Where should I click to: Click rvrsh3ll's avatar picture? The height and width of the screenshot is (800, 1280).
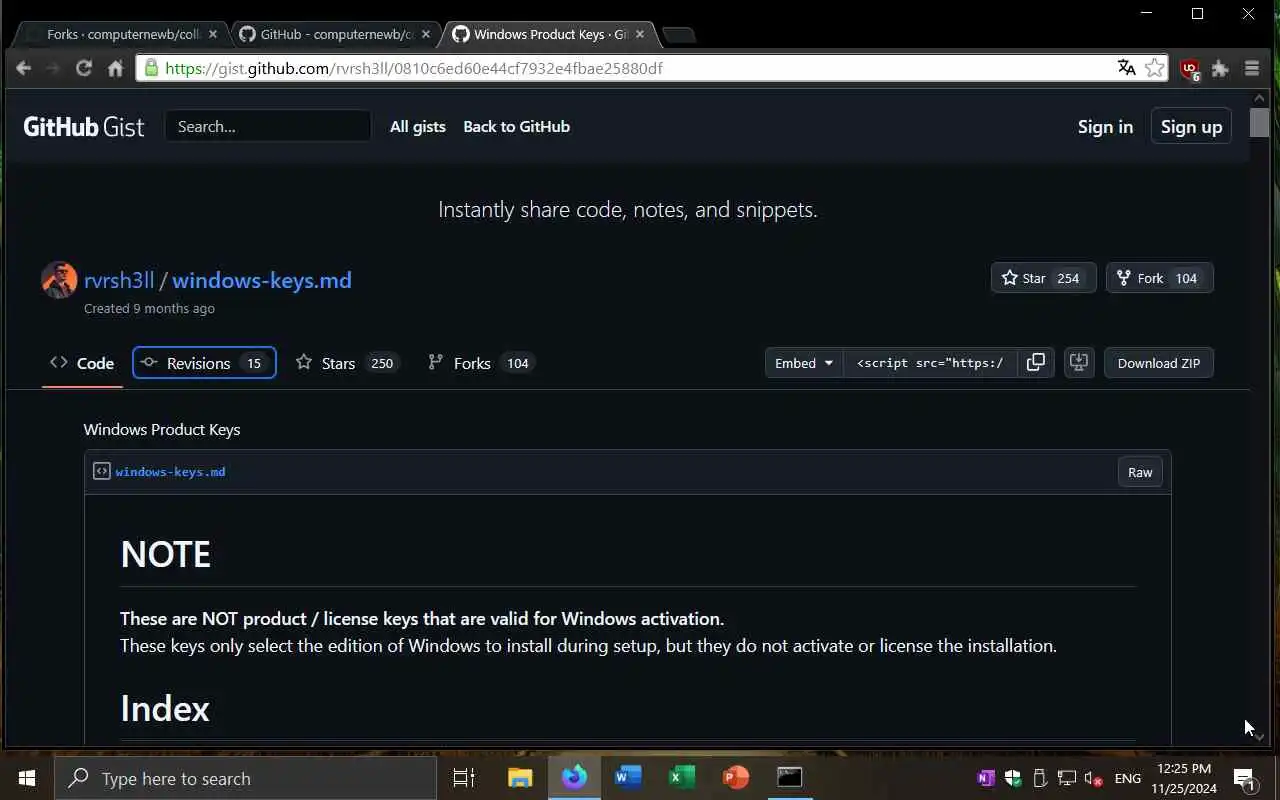coord(59,280)
